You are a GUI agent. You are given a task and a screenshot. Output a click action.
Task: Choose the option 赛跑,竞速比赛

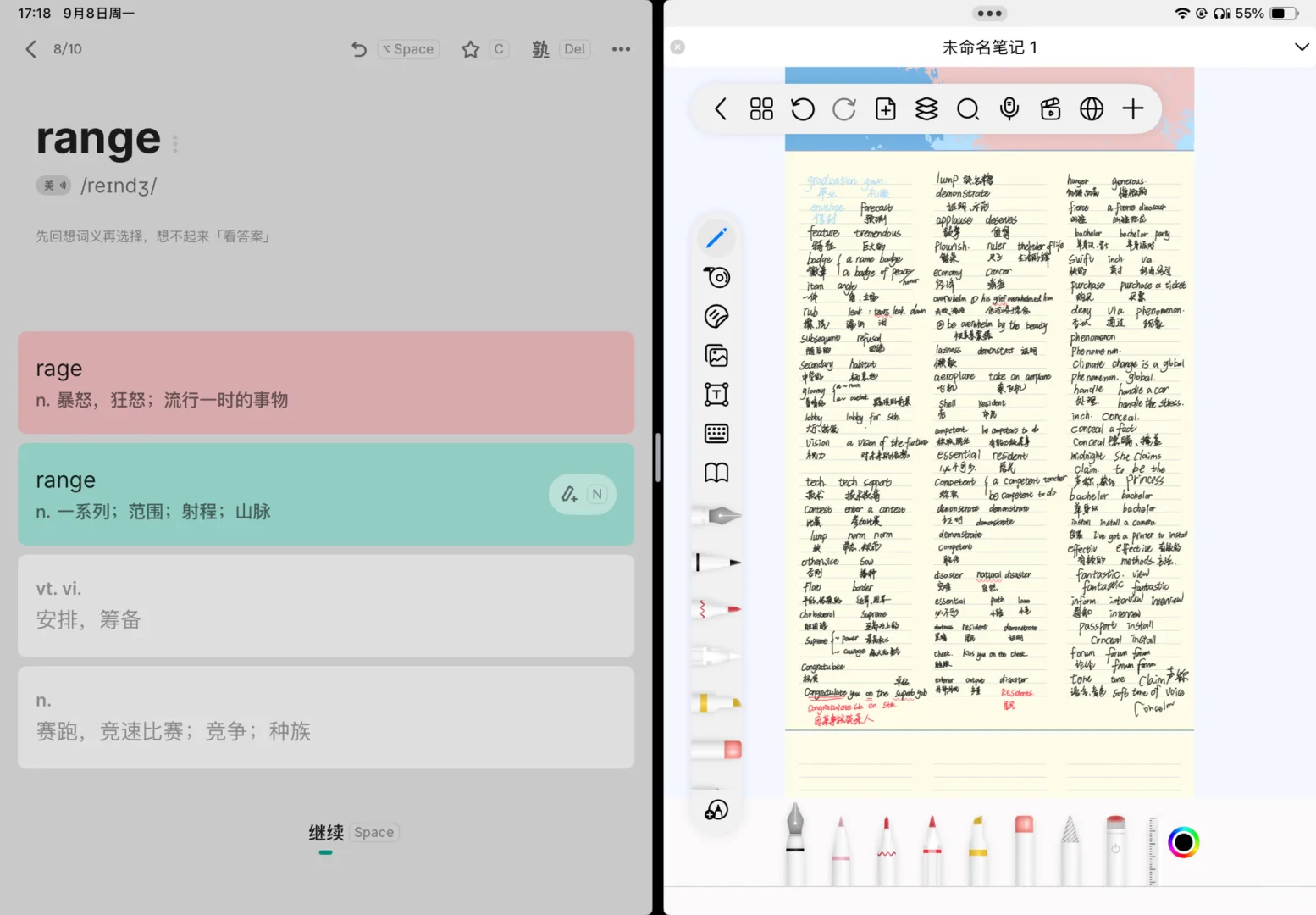click(x=326, y=718)
